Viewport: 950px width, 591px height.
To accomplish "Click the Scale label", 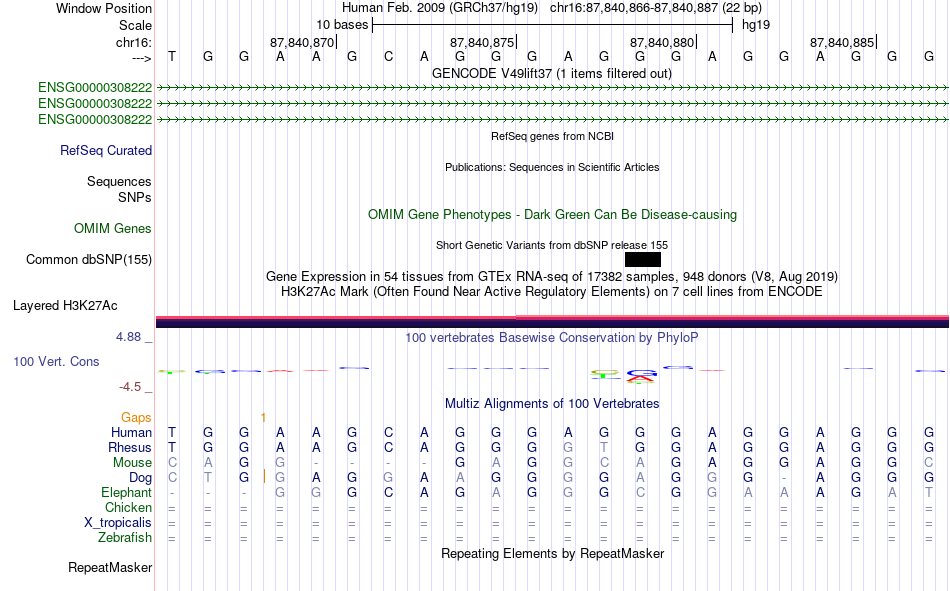I will pos(135,25).
